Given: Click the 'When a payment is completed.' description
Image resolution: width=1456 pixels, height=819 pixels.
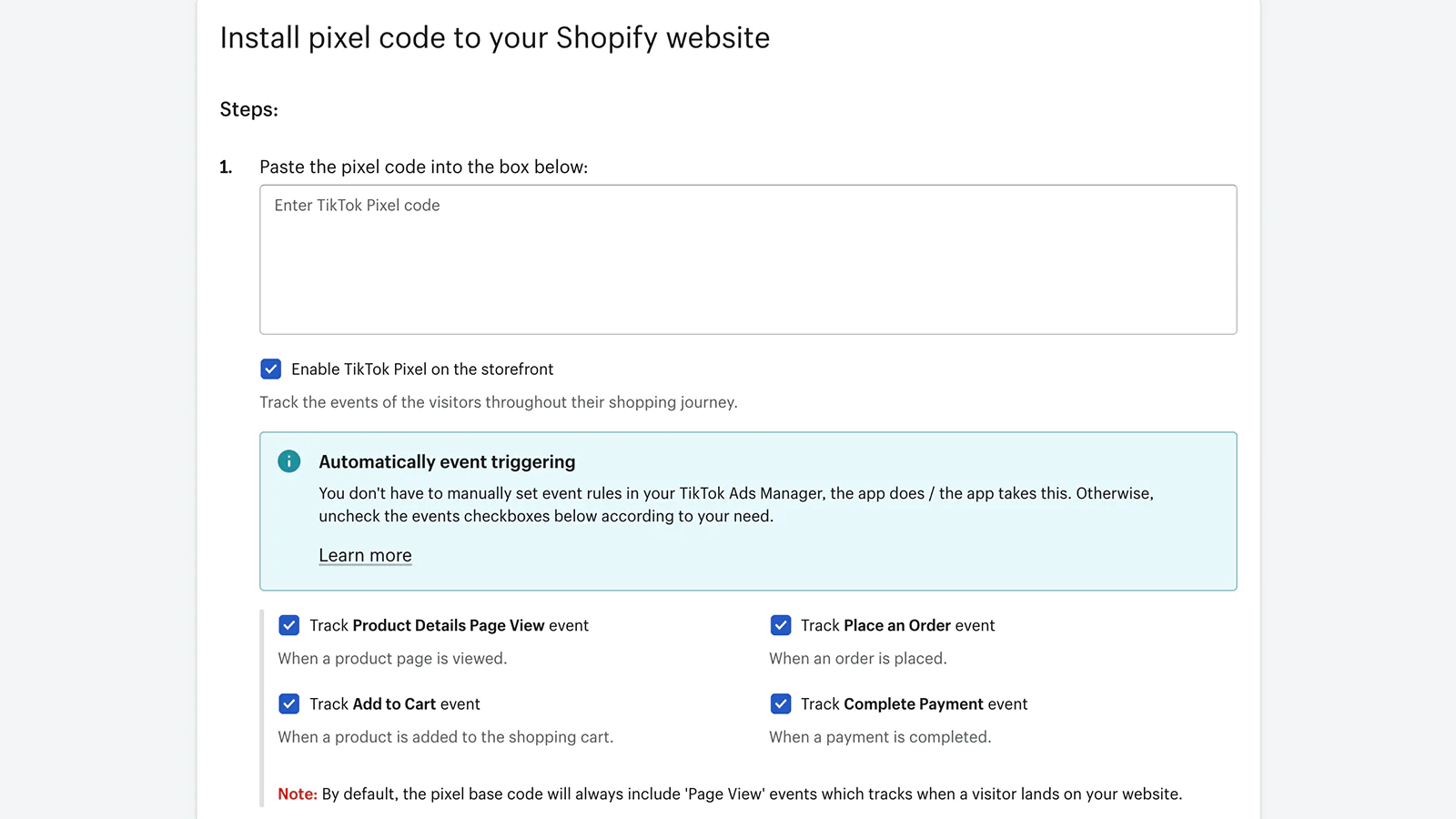Looking at the screenshot, I should pos(879,736).
